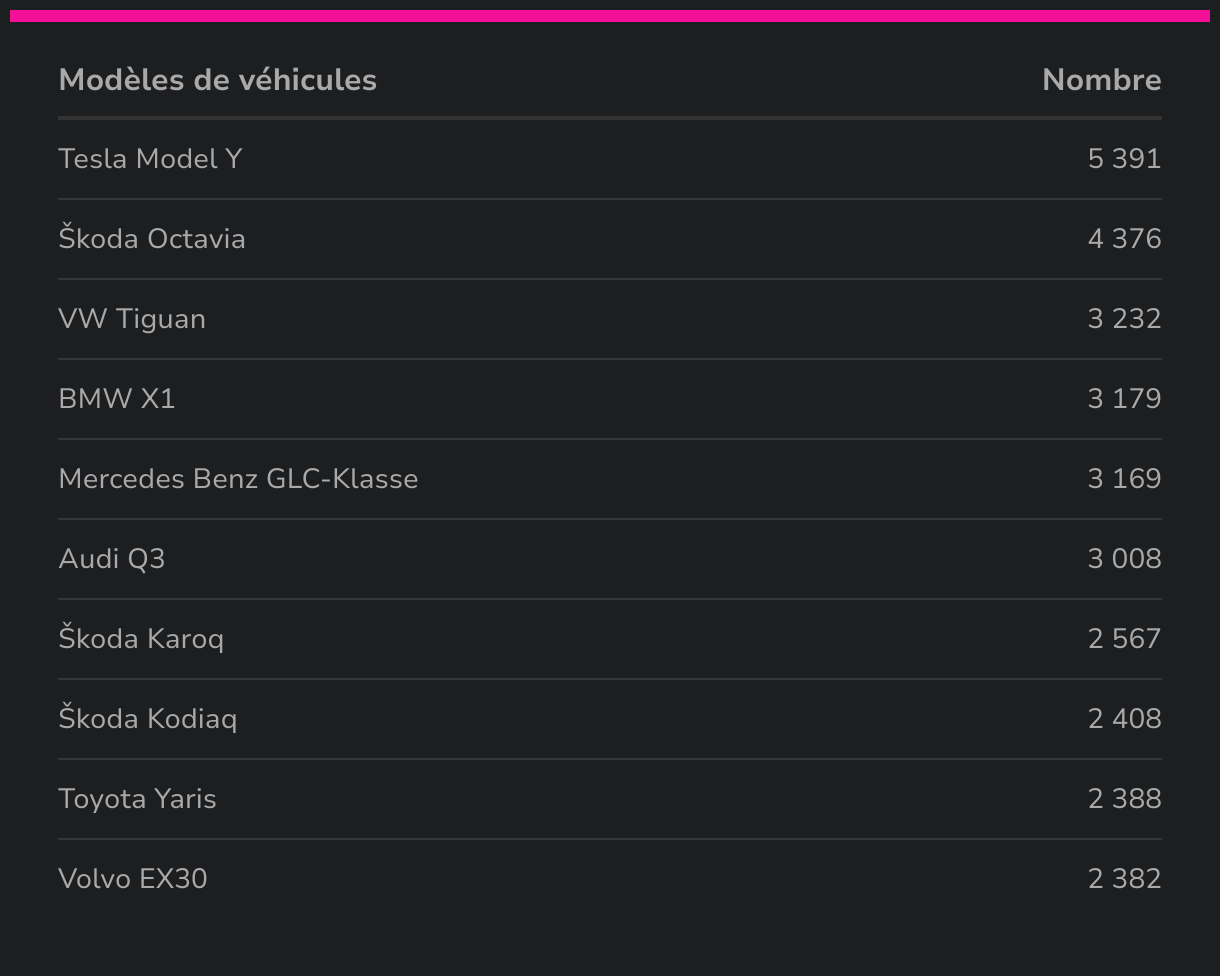Viewport: 1220px width, 976px height.
Task: Click the value 3 179
Action: tap(1124, 399)
